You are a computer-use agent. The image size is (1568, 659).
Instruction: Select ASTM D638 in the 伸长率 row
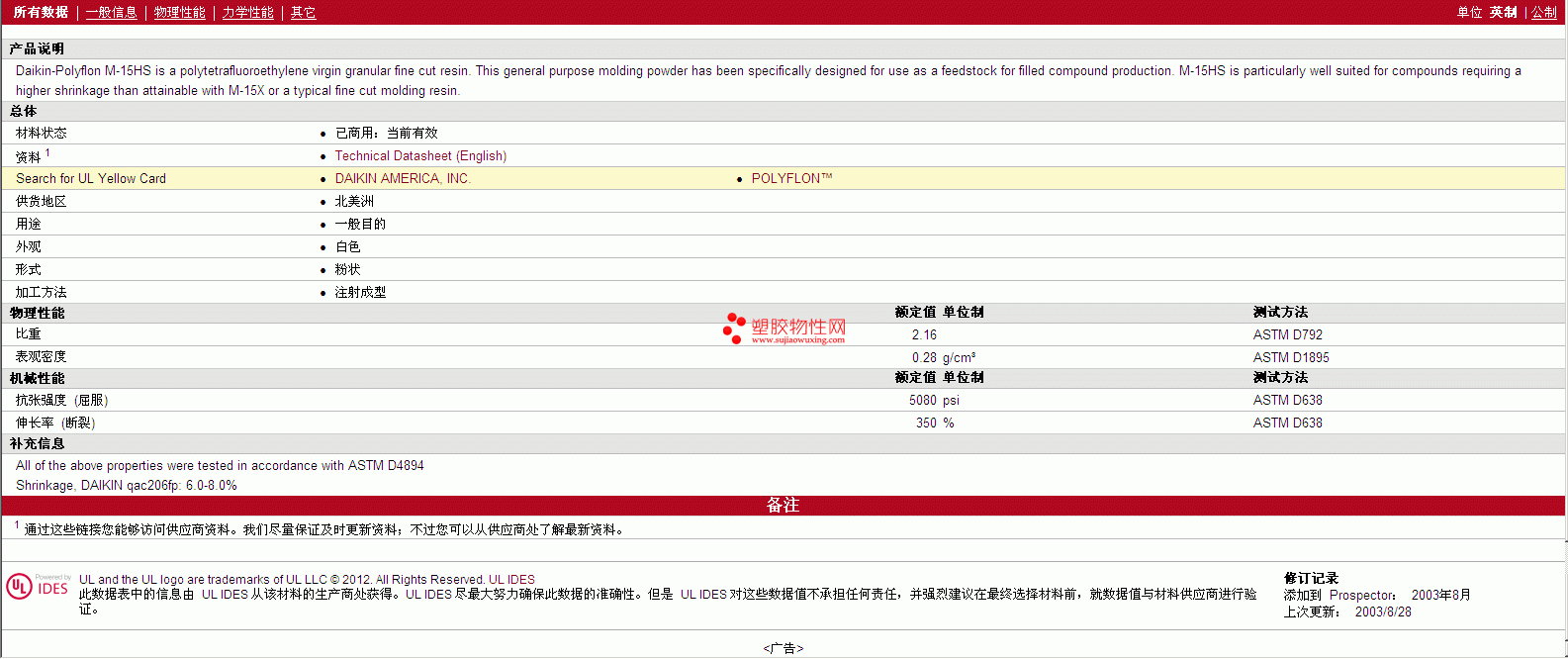click(1288, 423)
